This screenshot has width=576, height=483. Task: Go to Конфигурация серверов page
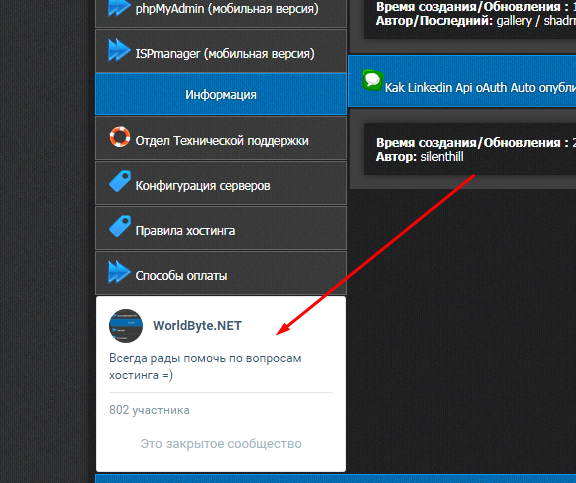221,183
